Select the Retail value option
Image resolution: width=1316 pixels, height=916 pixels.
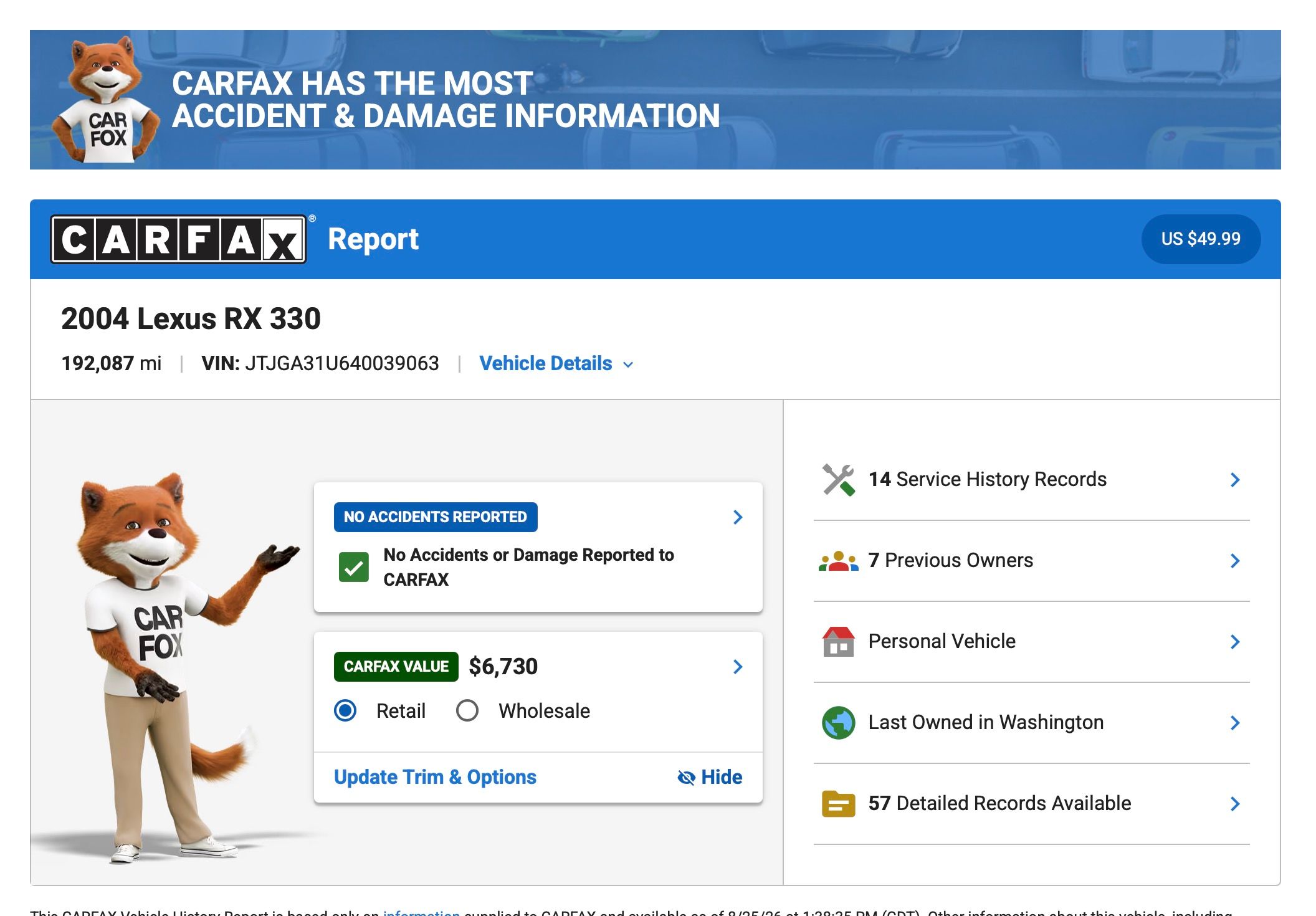[345, 710]
